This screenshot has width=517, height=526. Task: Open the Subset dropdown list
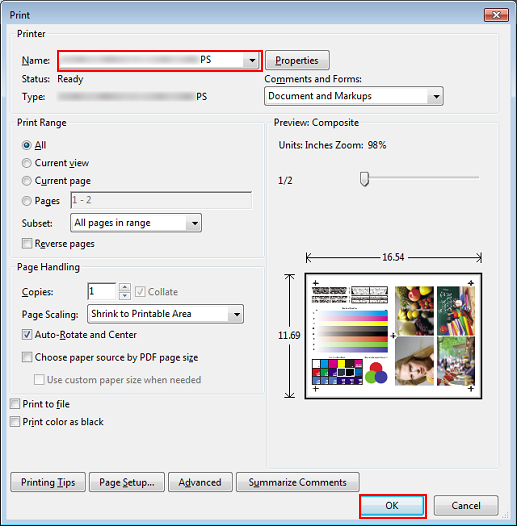click(136, 223)
